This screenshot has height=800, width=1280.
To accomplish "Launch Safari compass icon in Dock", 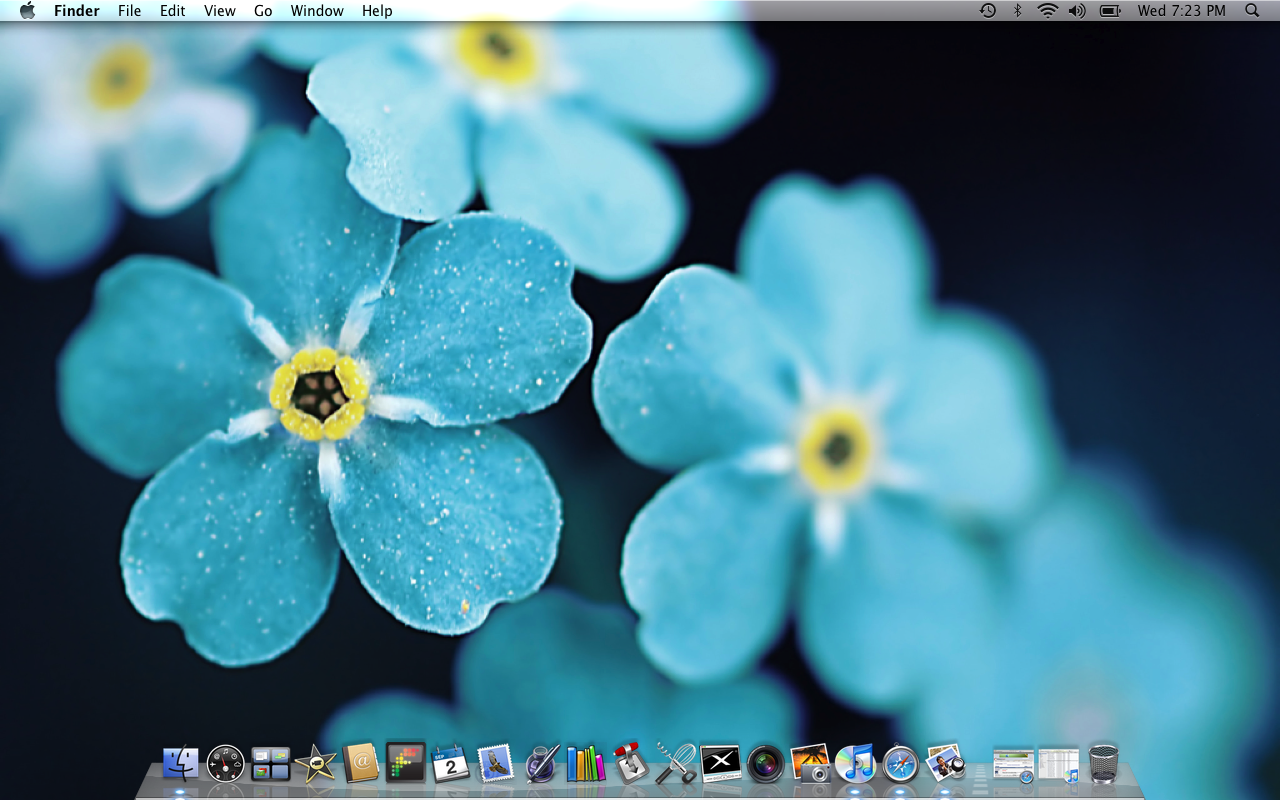I will 900,764.
